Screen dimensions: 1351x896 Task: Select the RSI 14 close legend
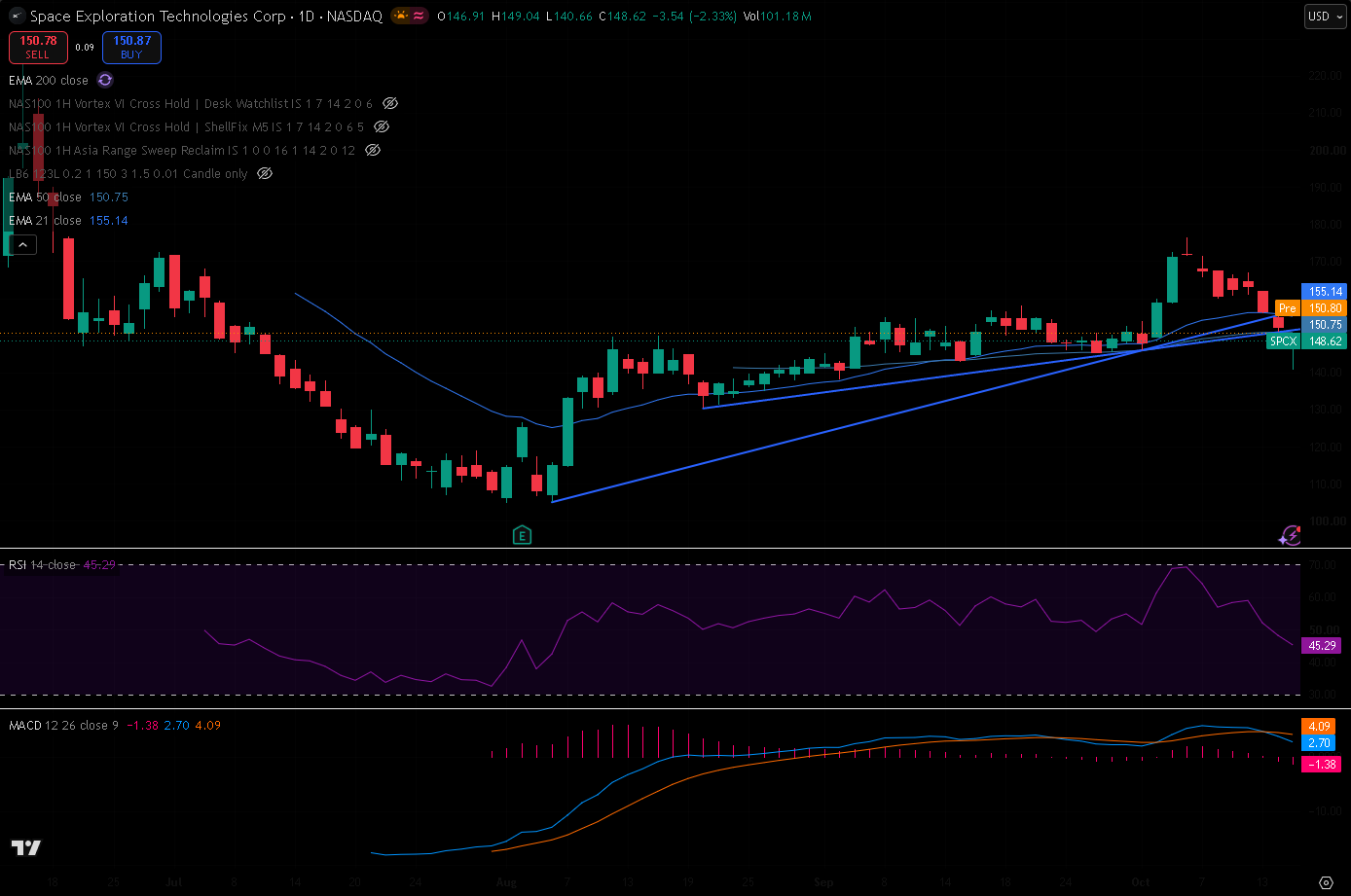point(42,565)
